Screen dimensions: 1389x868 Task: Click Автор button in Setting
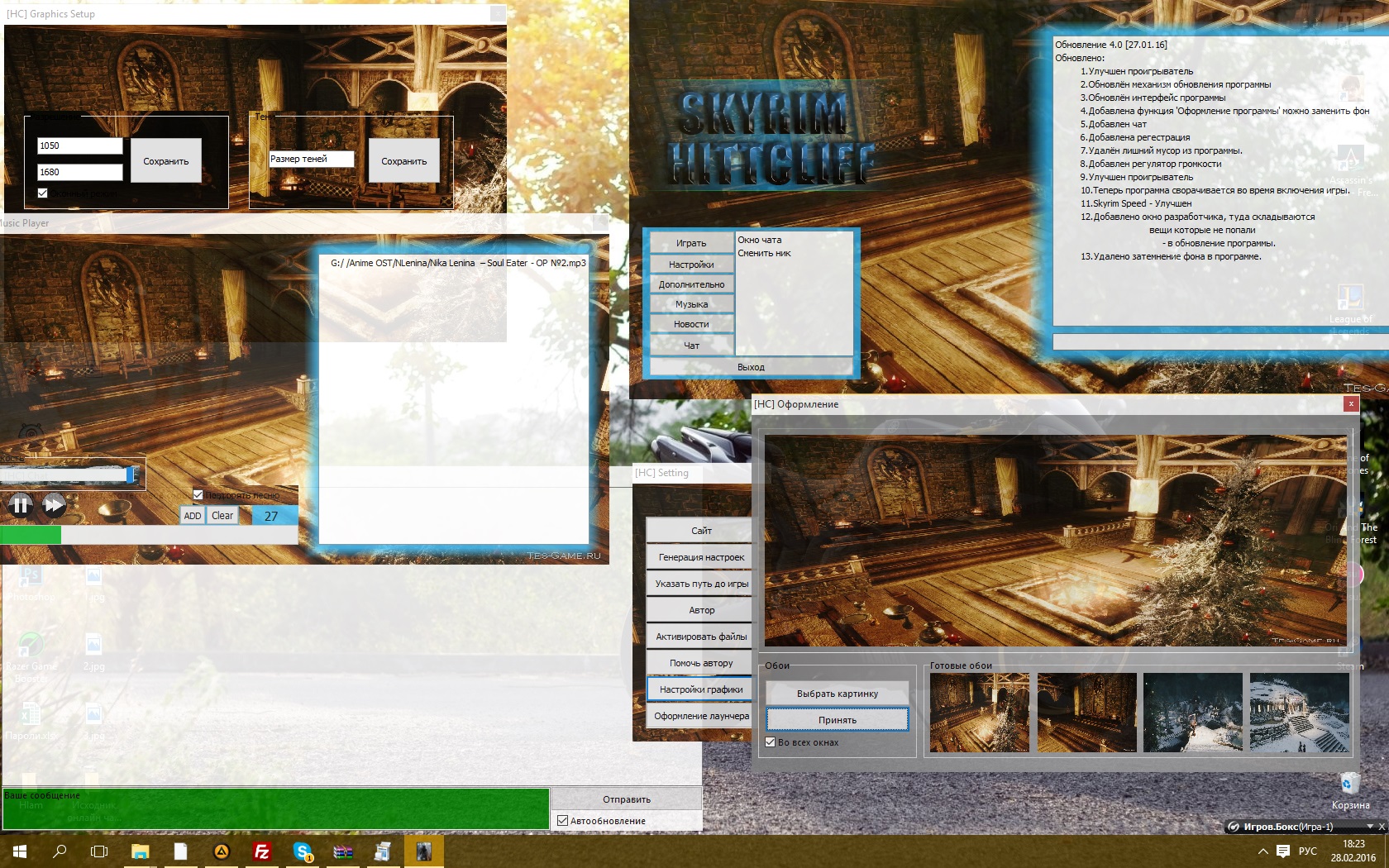click(x=701, y=610)
